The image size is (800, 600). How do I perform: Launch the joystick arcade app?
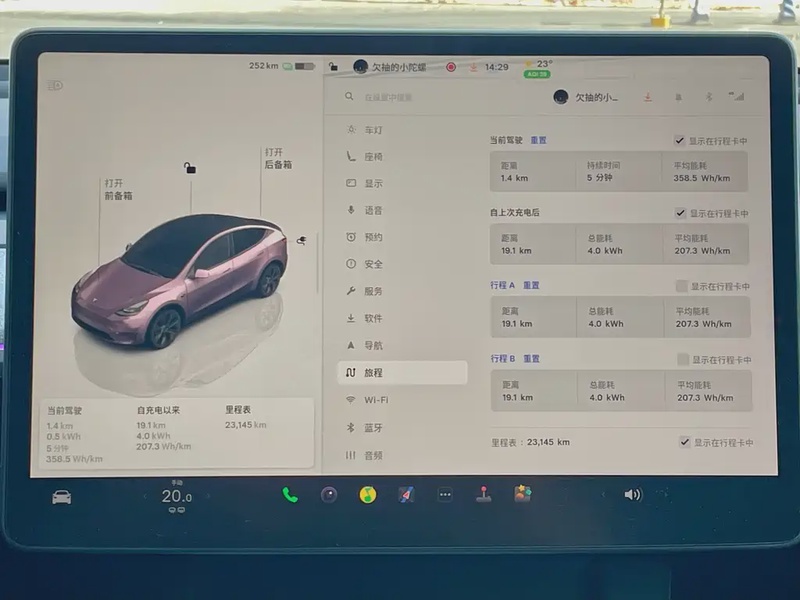tap(484, 494)
